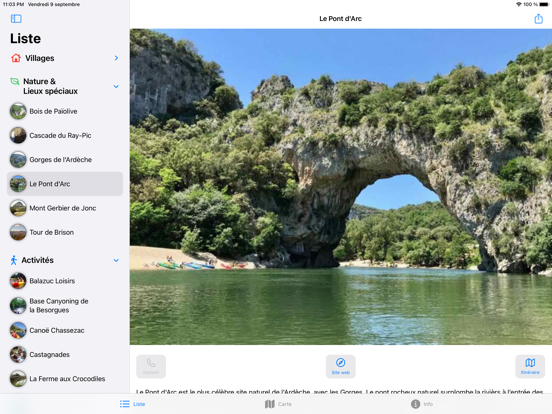This screenshot has width=552, height=414.
Task: Select Le Pont d'Arc row text
Action: coord(50,184)
